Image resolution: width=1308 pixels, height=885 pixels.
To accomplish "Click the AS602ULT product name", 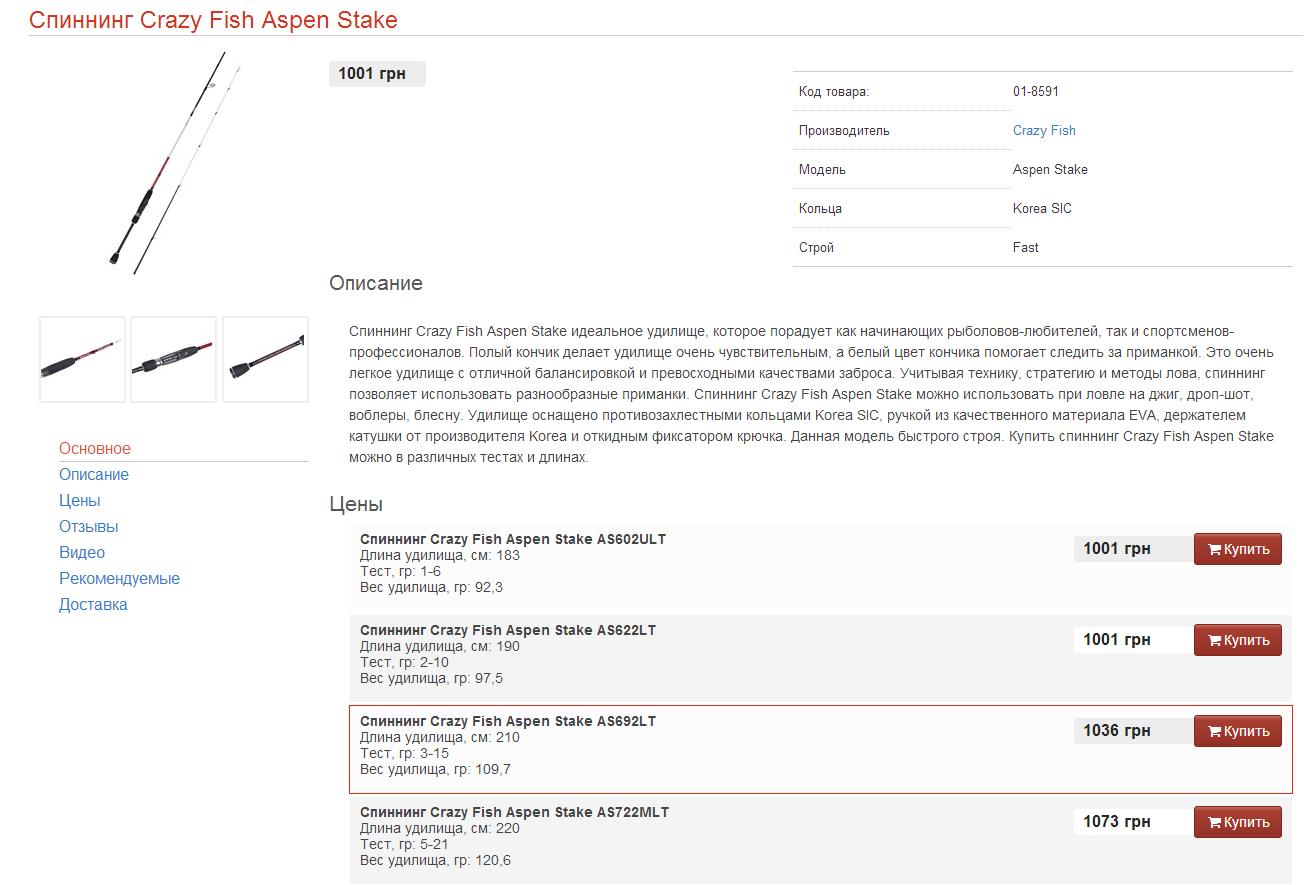I will pos(513,539).
